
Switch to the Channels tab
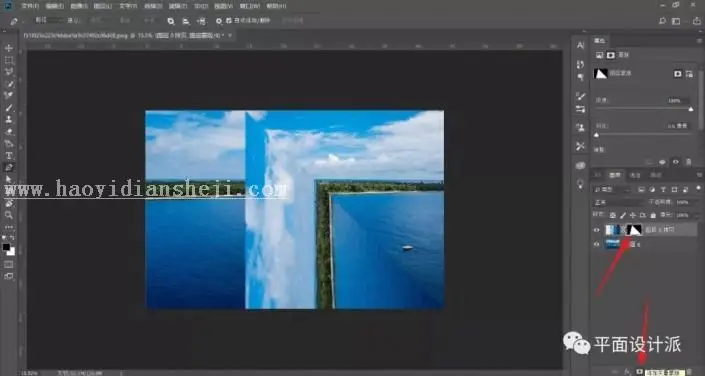click(x=635, y=175)
